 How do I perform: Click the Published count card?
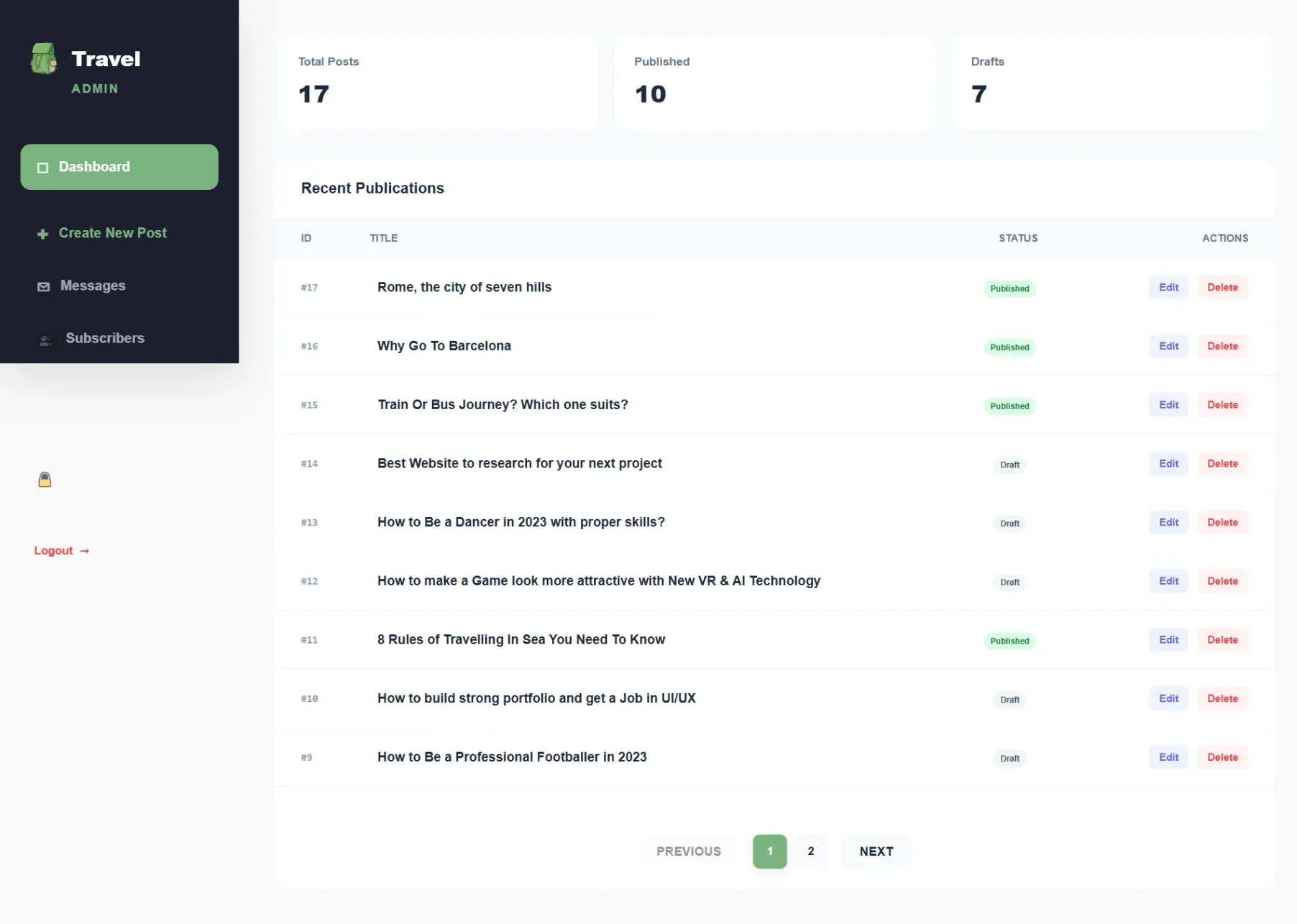[x=774, y=83]
